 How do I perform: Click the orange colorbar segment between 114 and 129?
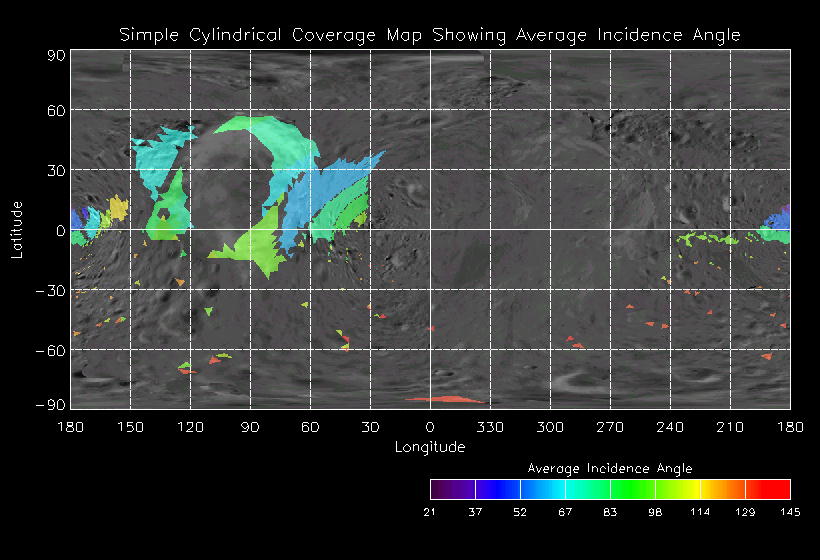pyautogui.click(x=722, y=489)
